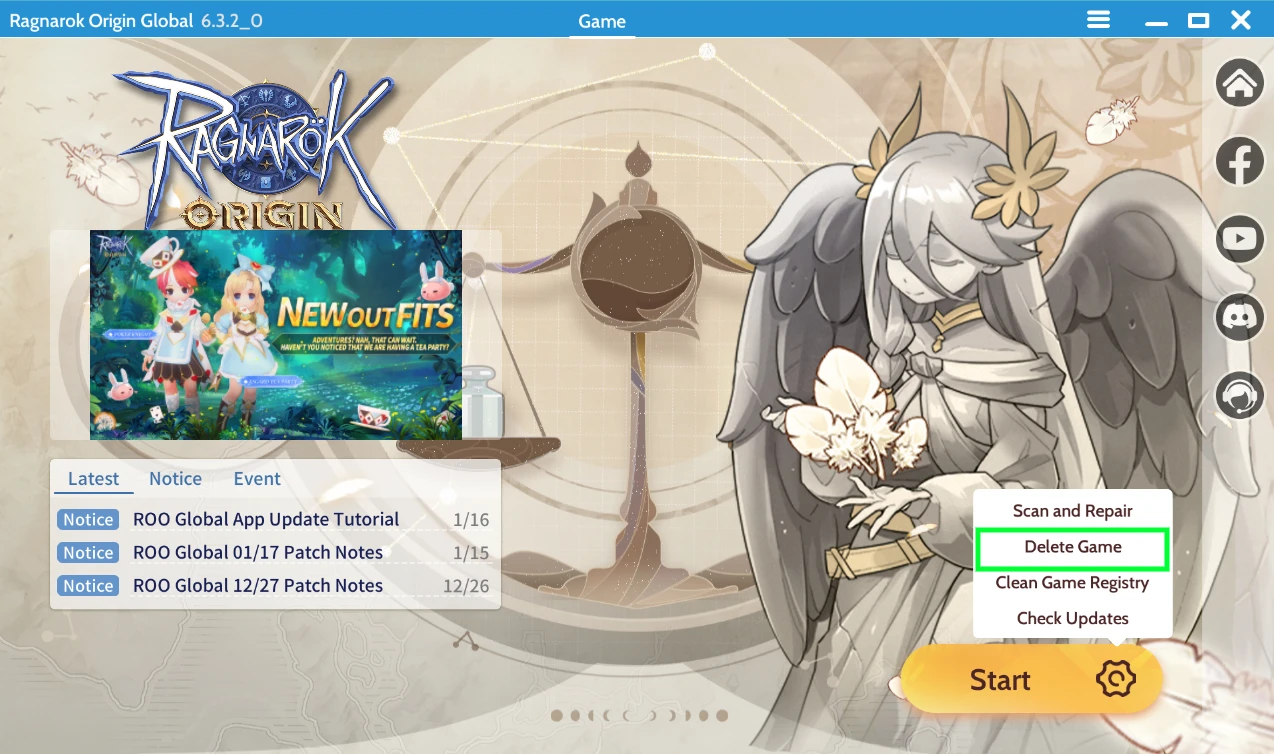Choose Clean Game Registry option
Screen dimensions: 1274x754
[1073, 583]
